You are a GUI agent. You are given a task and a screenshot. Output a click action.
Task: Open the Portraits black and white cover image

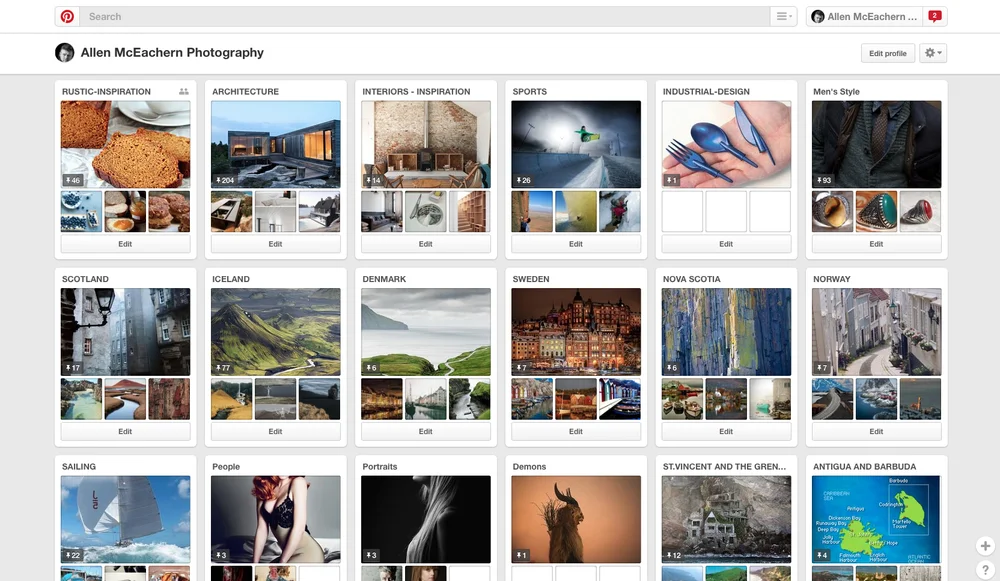(x=425, y=519)
